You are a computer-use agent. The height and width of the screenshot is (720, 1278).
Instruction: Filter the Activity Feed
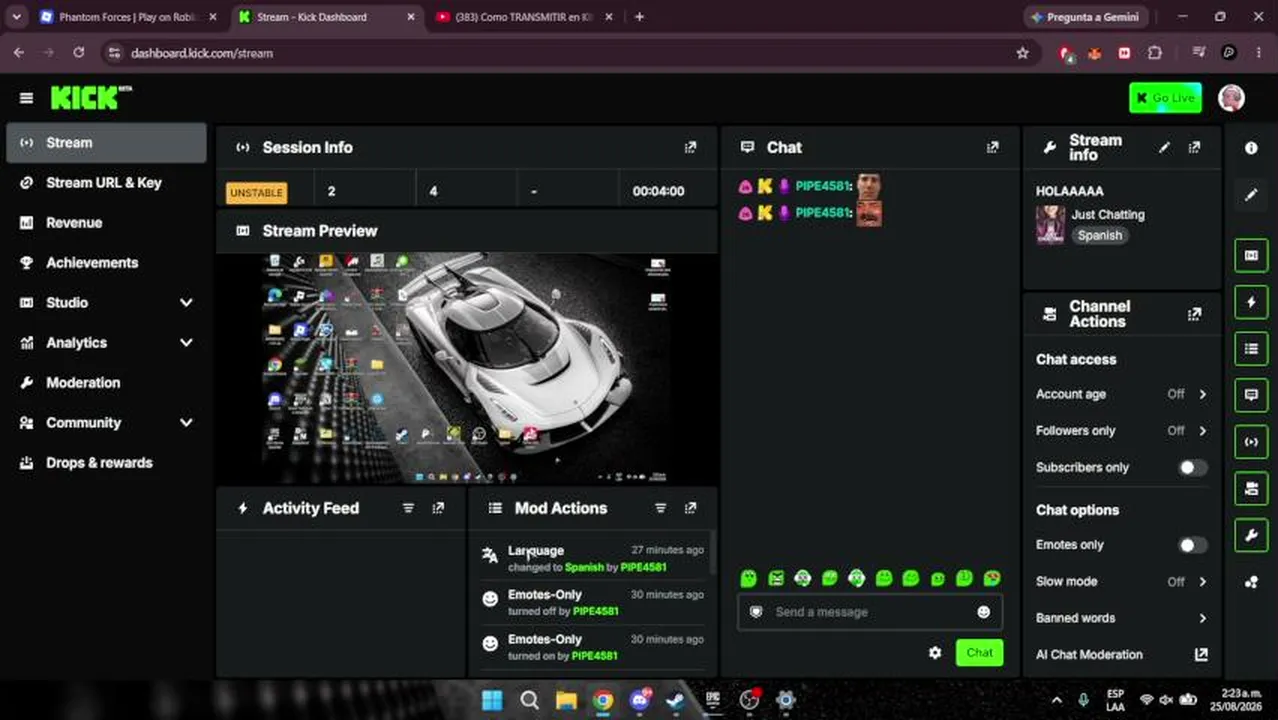click(x=408, y=508)
